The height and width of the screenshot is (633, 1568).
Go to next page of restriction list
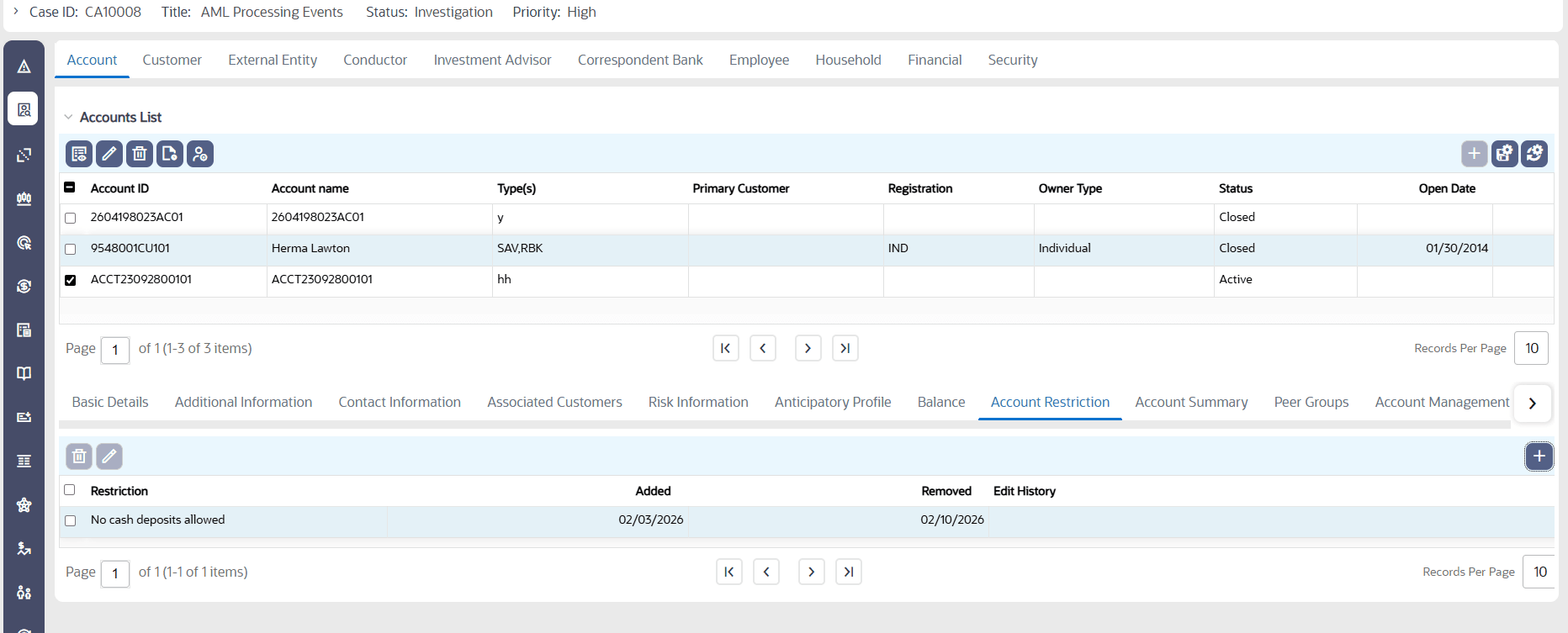[x=812, y=572]
